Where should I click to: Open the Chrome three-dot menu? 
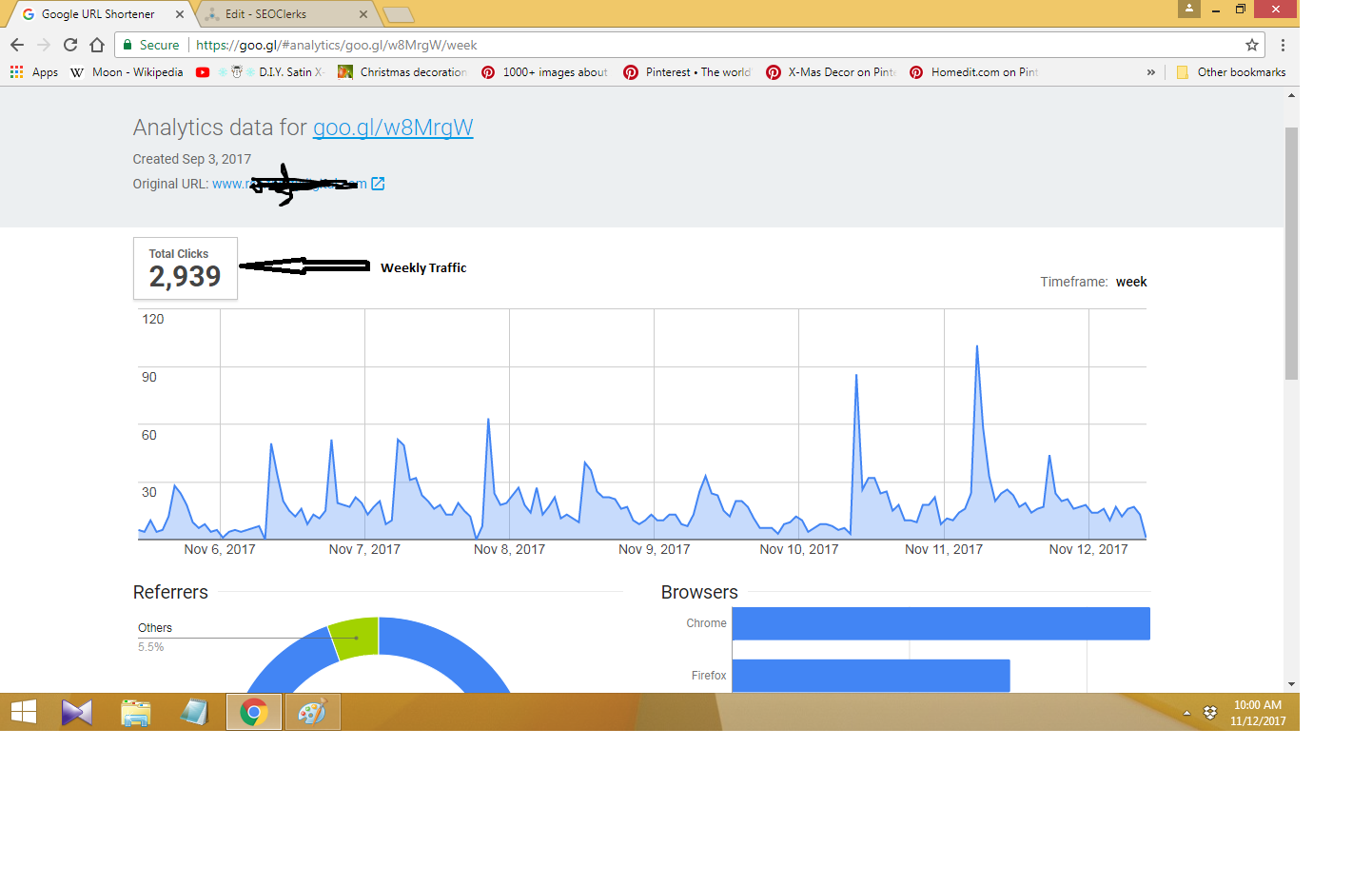click(1283, 45)
